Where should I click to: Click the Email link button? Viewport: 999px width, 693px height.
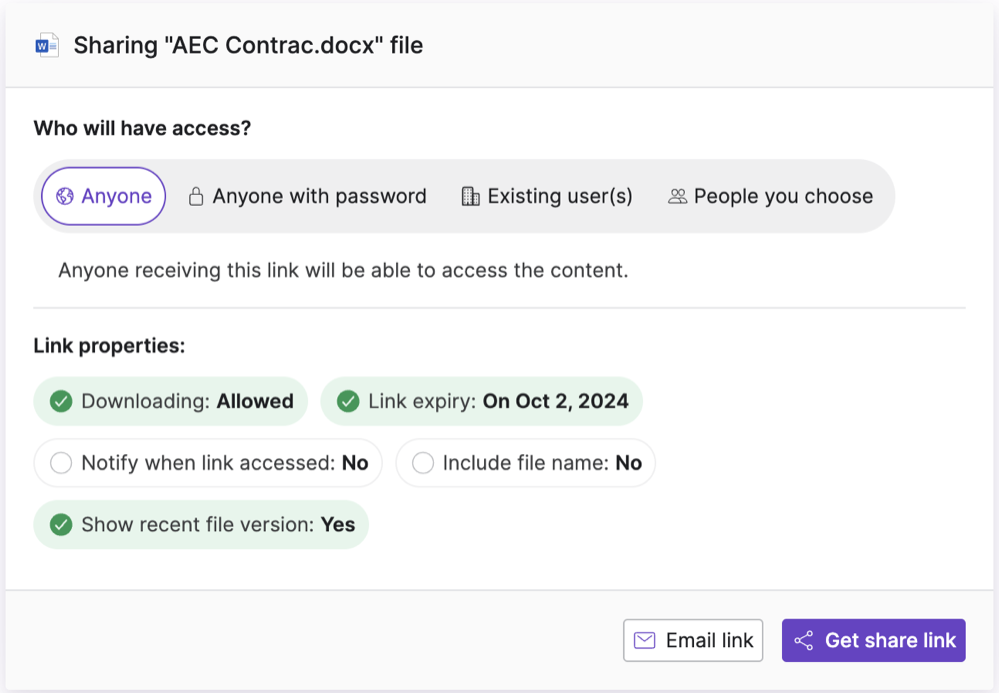click(x=693, y=640)
